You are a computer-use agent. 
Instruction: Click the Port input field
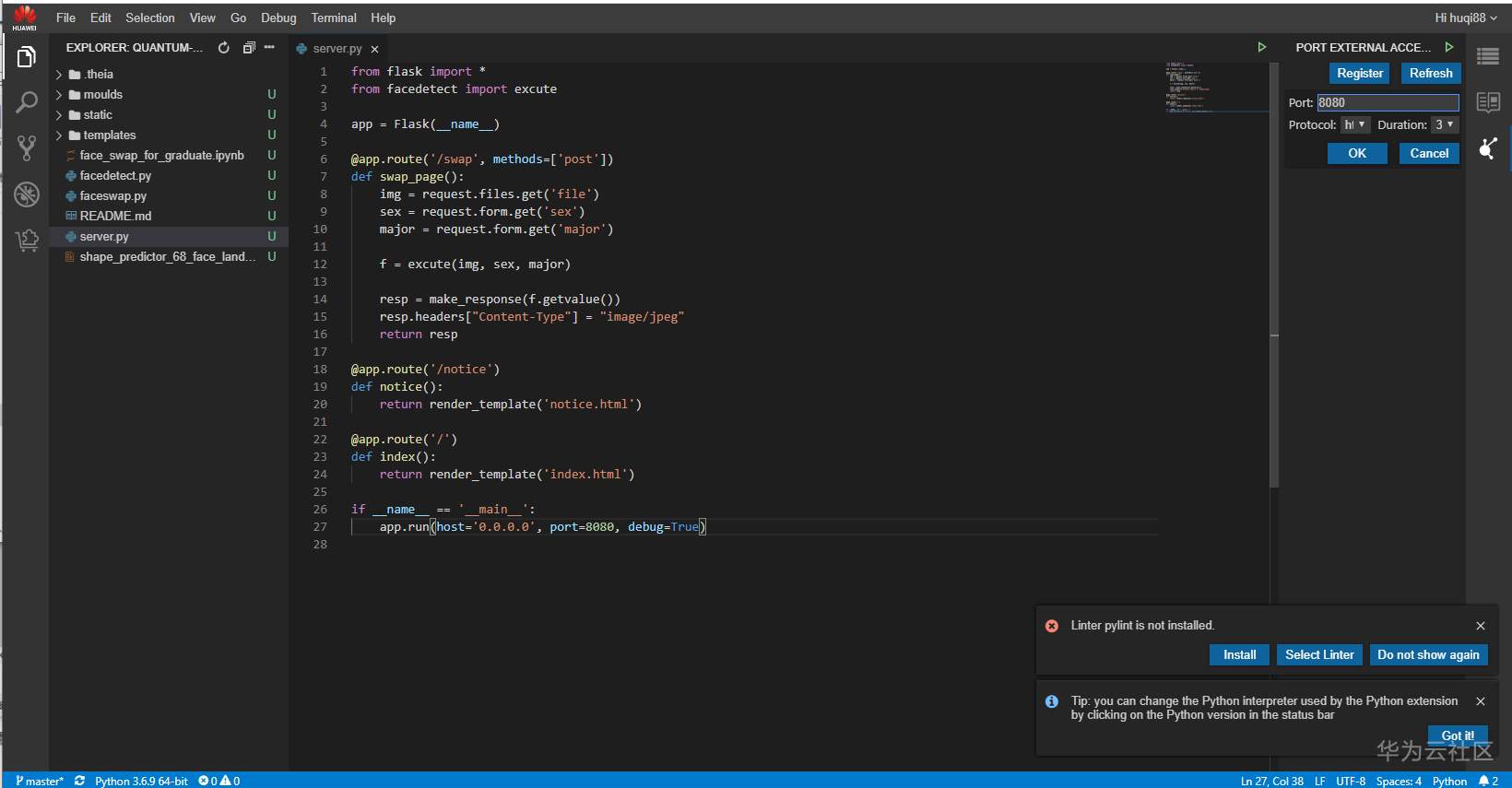pos(1388,102)
